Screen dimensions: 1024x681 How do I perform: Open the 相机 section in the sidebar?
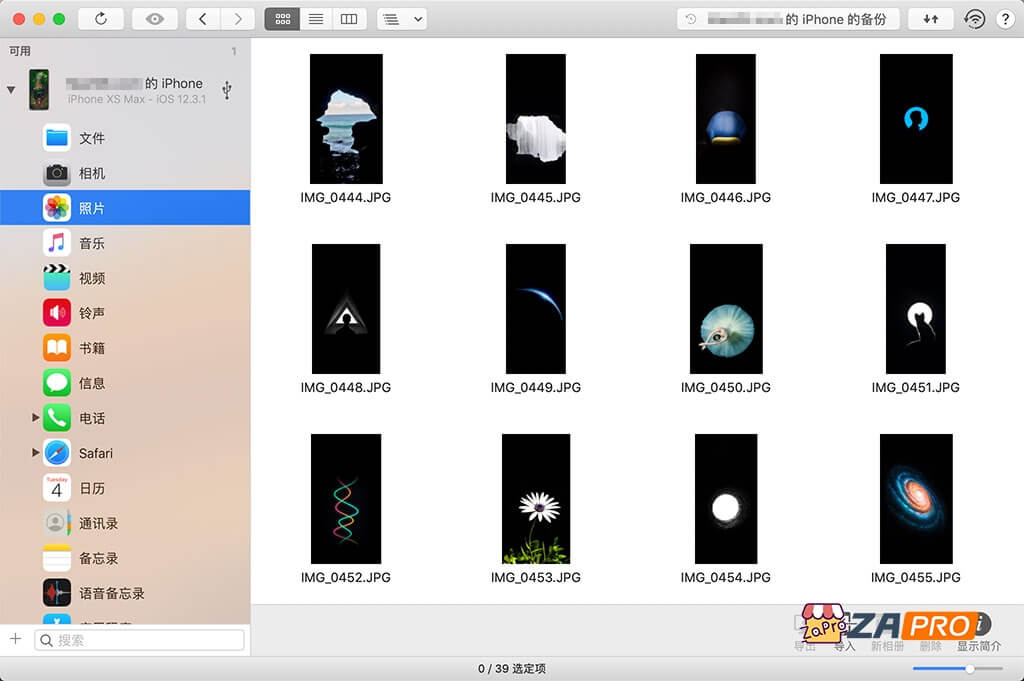pos(92,173)
